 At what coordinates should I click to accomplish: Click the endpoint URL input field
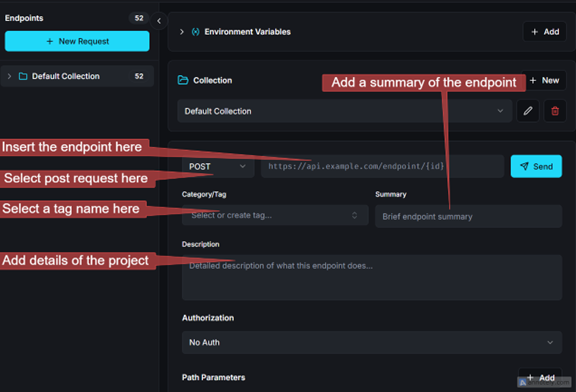382,166
